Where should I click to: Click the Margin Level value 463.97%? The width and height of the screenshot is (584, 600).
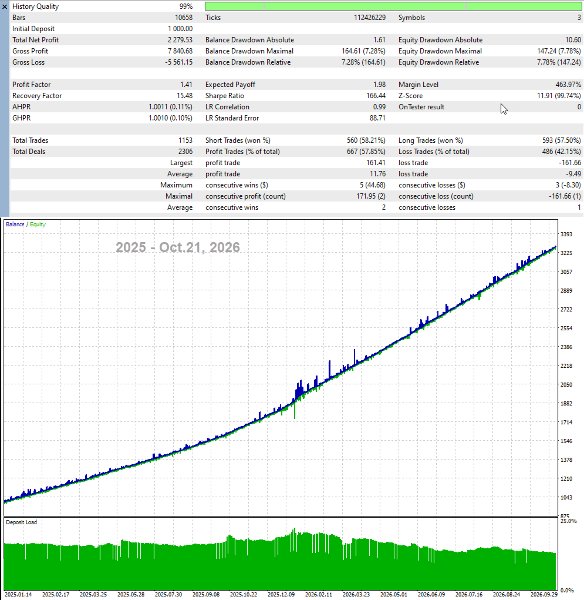(x=568, y=85)
